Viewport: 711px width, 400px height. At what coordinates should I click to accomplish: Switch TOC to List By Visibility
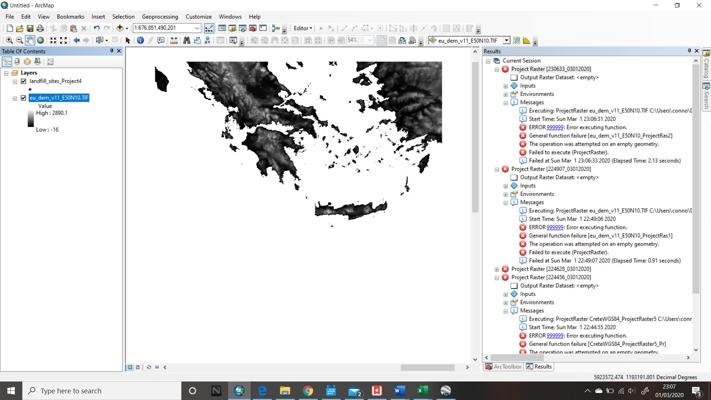point(27,62)
